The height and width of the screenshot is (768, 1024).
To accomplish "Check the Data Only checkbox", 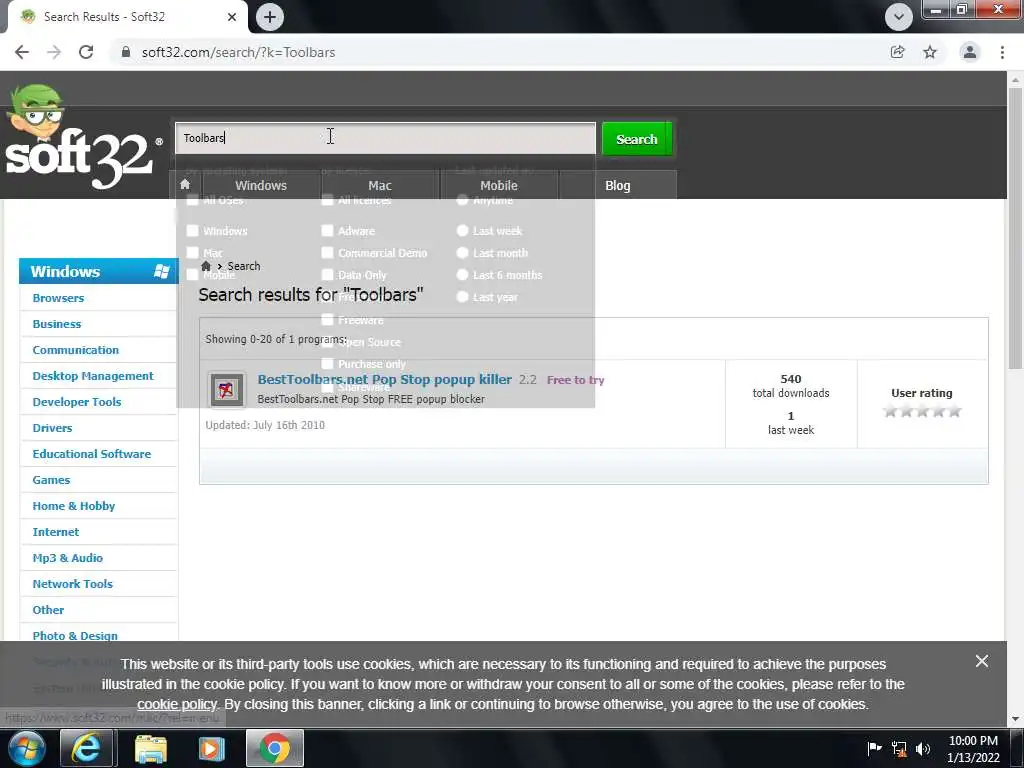I will pyautogui.click(x=327, y=275).
